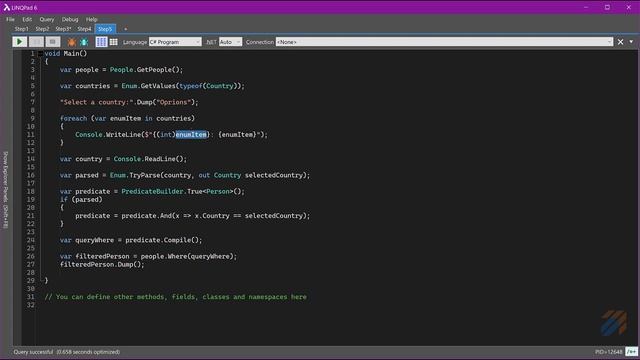Click the orange bug debug icon
This screenshot has height=360, width=640.
pos(72,42)
